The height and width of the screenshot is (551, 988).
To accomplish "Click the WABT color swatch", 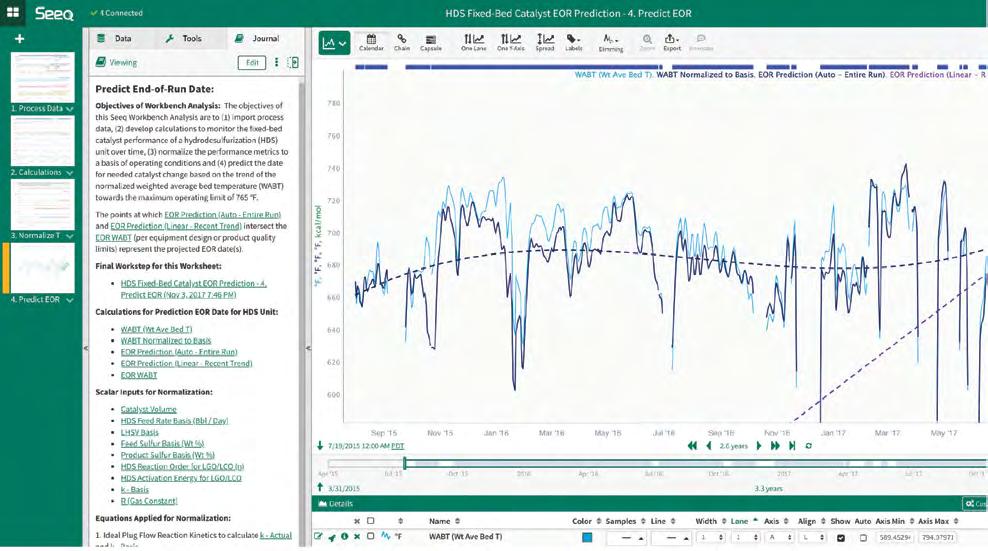I will pos(587,537).
